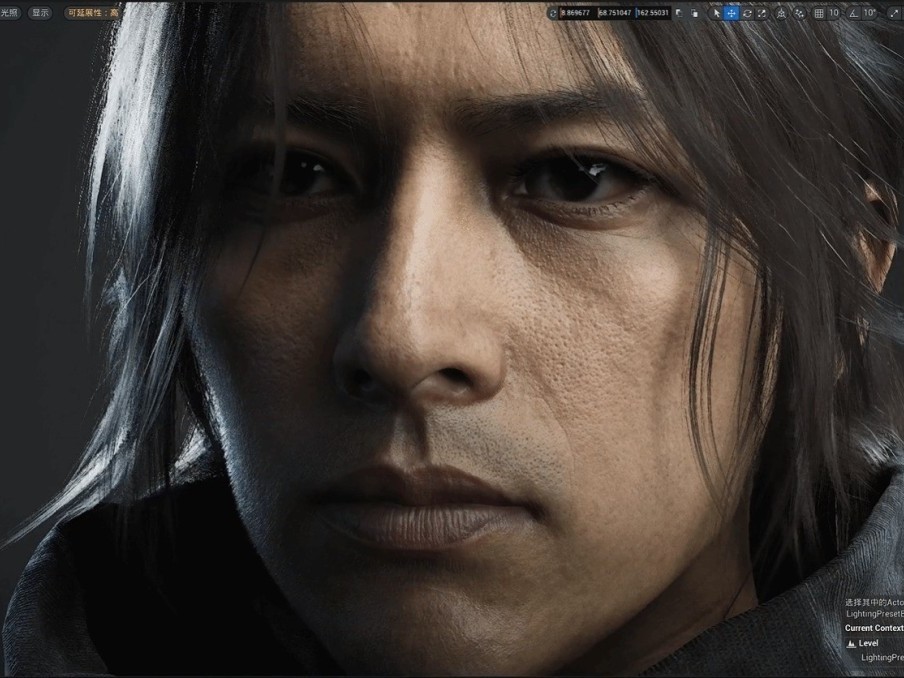Open the grid snap size 10 dropdown
904x678 pixels.
[x=834, y=13]
